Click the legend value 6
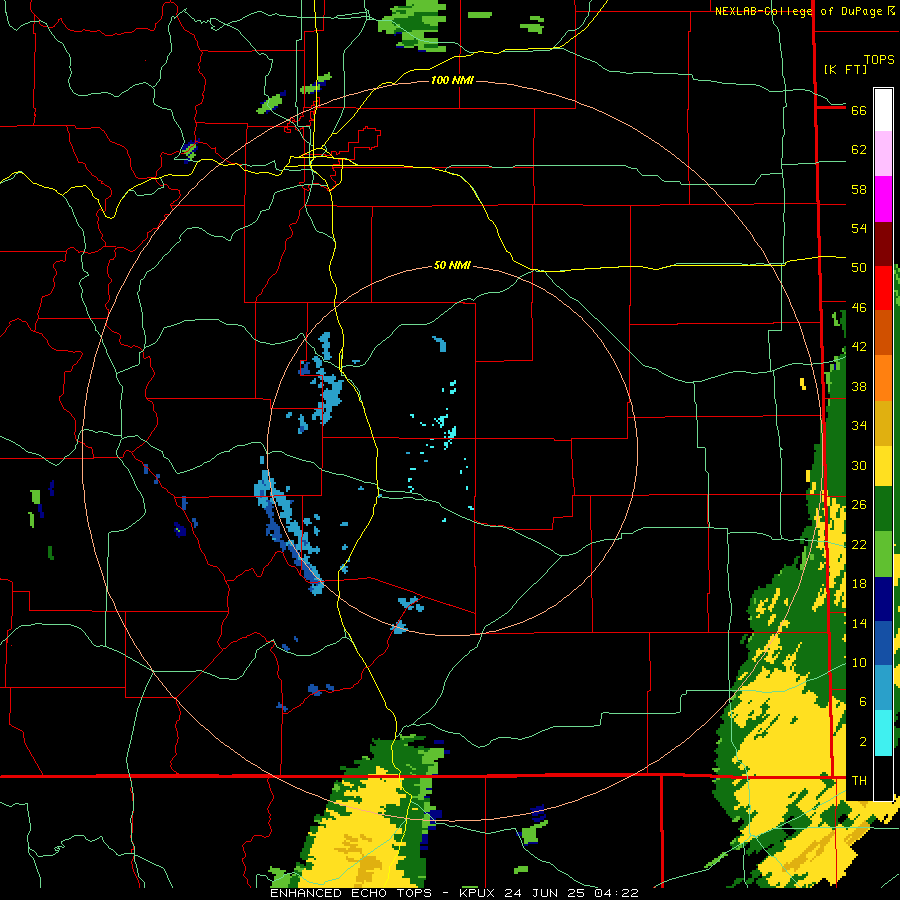Image resolution: width=900 pixels, height=900 pixels. [x=862, y=702]
